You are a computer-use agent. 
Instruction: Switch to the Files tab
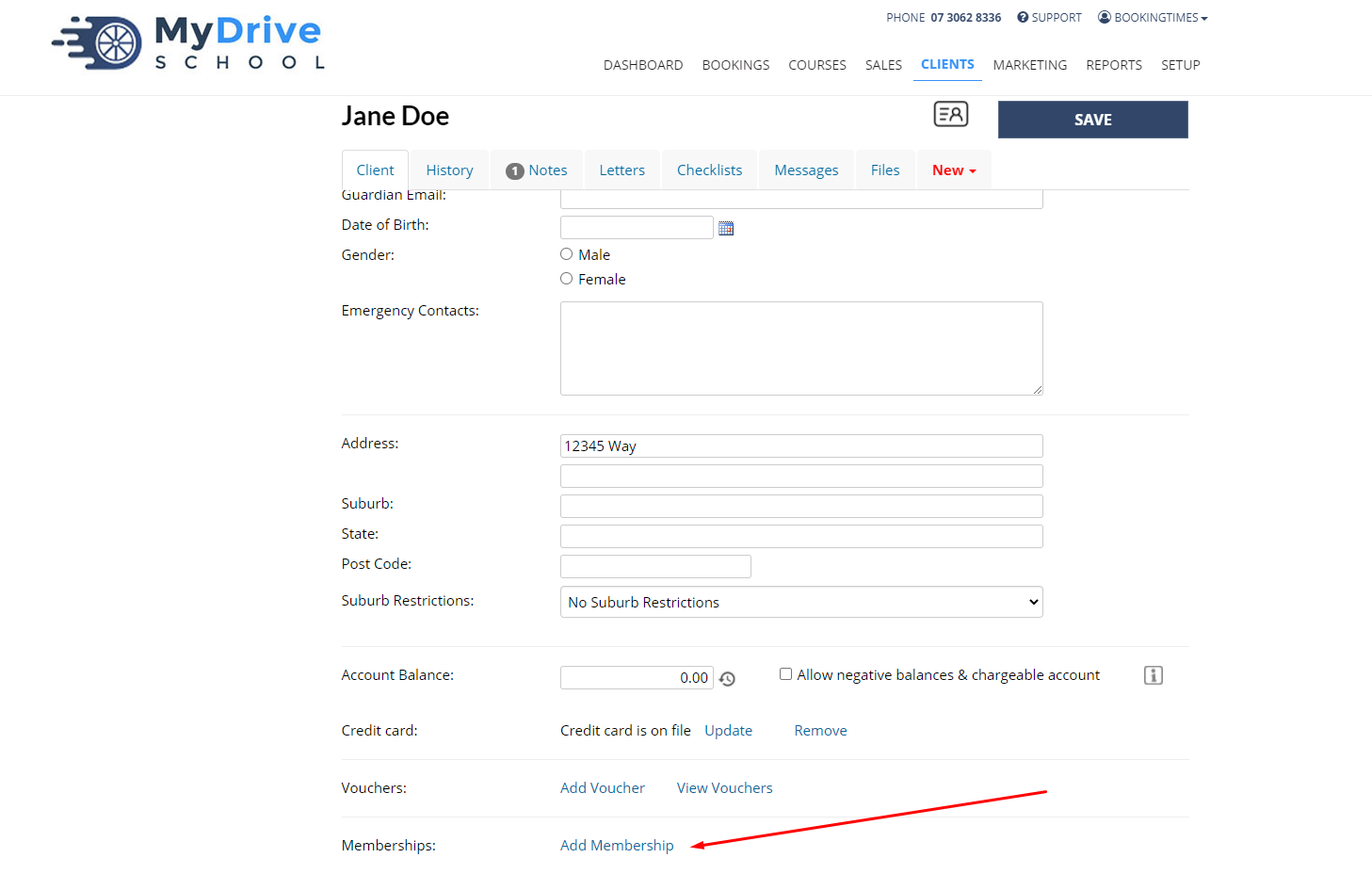point(885,170)
